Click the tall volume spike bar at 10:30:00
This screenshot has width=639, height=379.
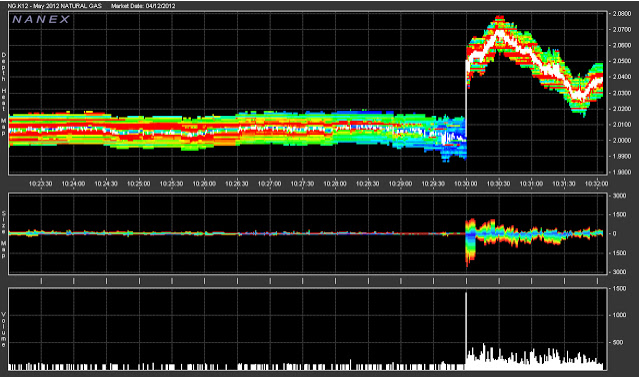[466, 330]
